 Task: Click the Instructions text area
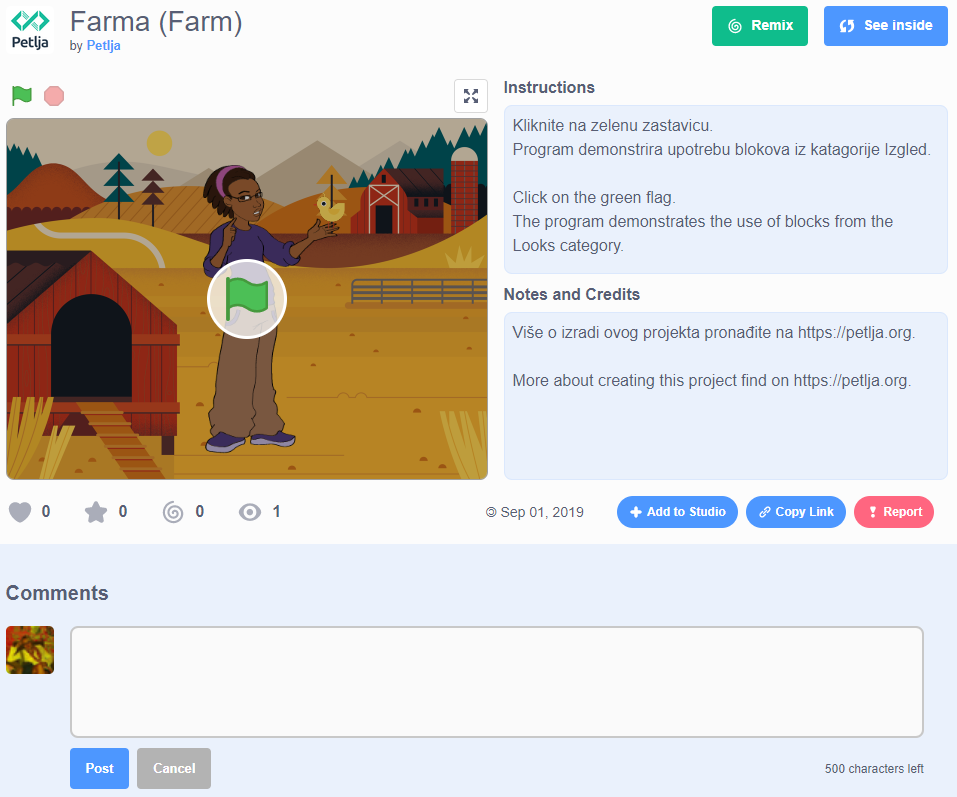point(725,189)
